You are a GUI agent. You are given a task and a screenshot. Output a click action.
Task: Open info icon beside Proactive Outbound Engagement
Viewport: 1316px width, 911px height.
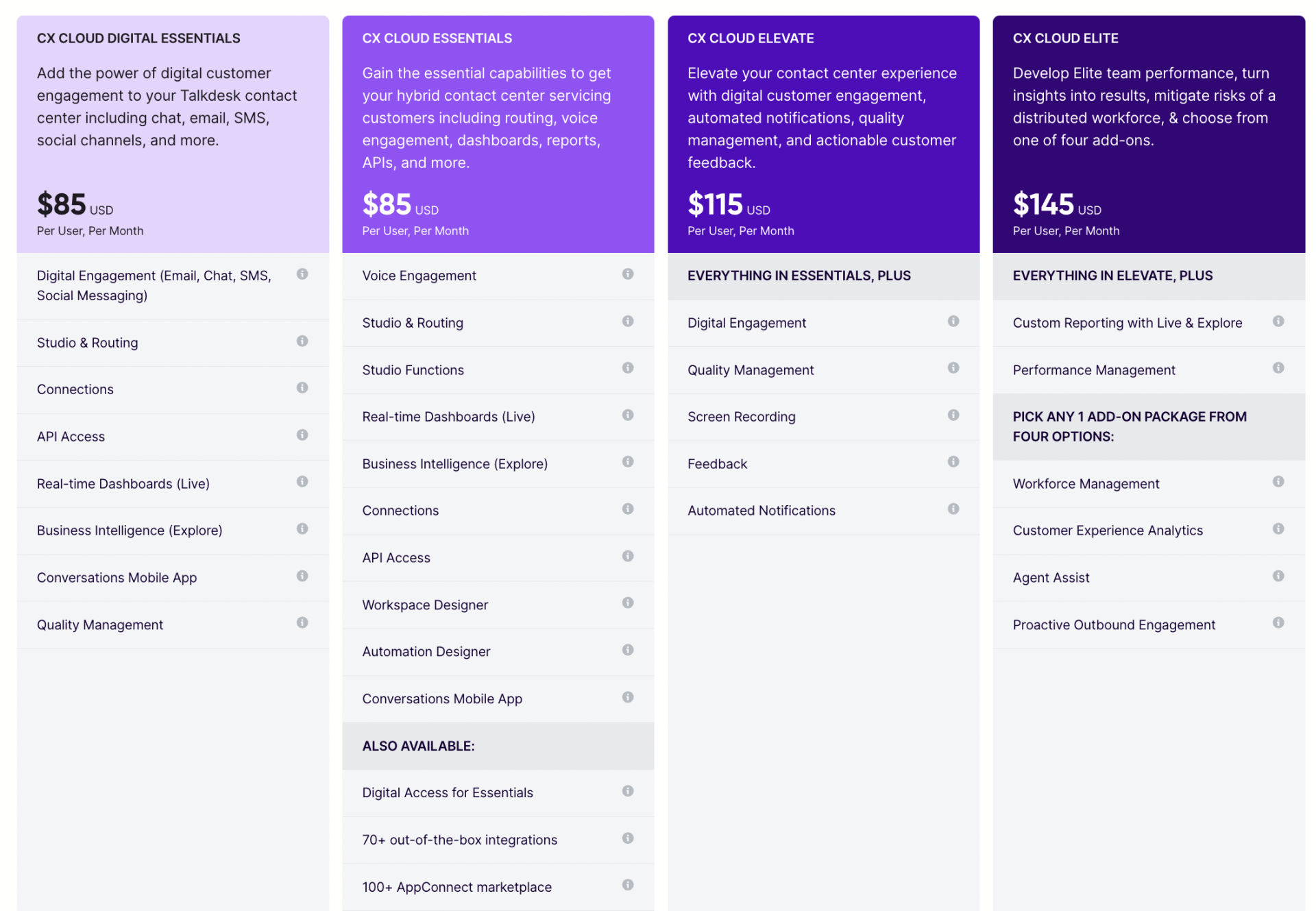1278,622
